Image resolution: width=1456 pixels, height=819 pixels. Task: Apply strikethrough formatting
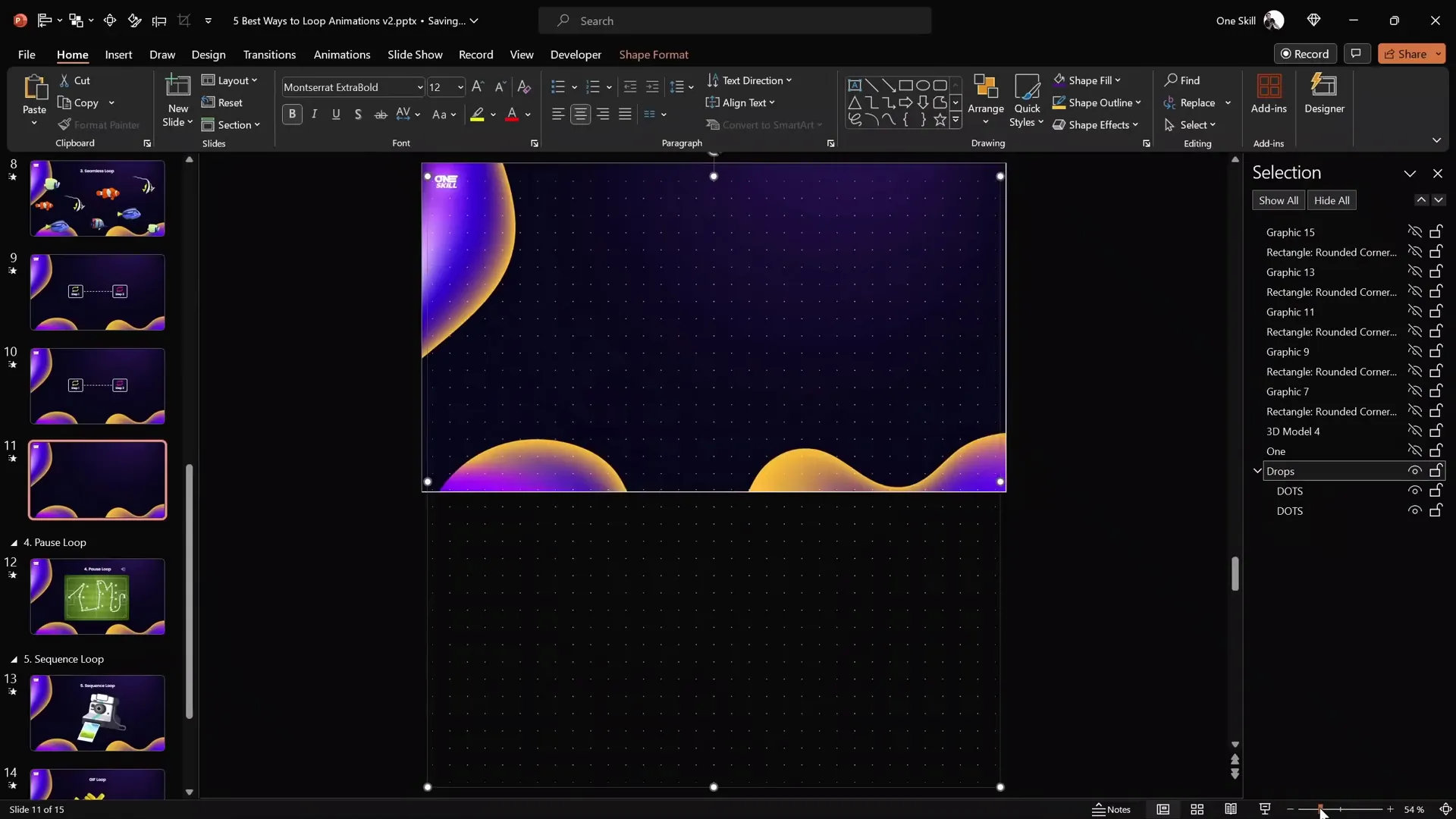click(x=381, y=114)
